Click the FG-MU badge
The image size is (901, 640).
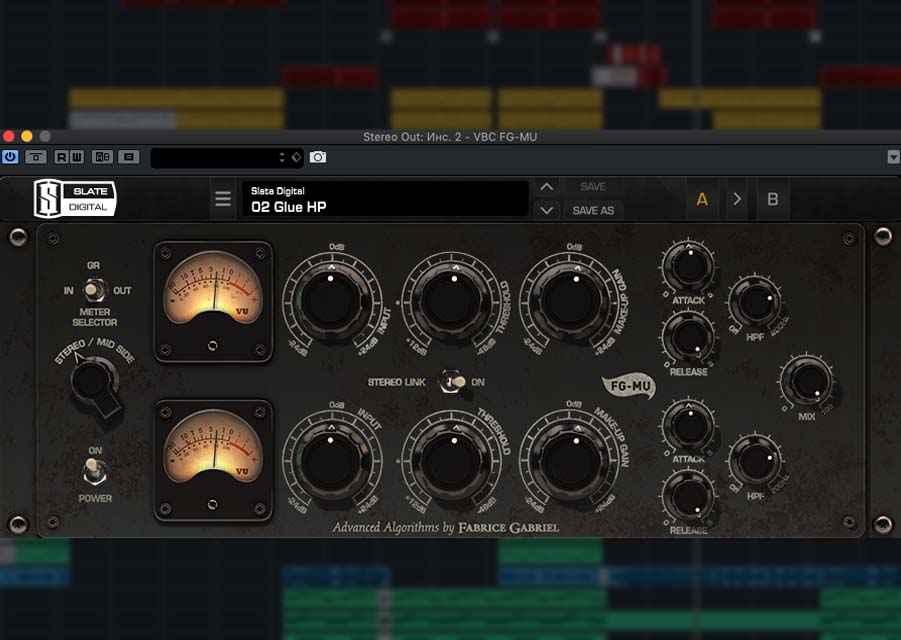629,385
